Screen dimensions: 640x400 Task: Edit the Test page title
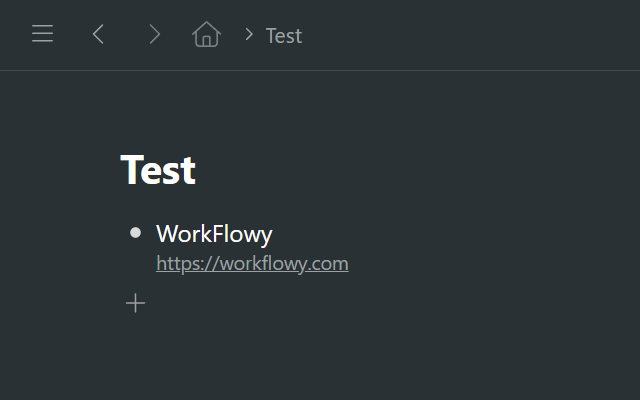[158, 170]
